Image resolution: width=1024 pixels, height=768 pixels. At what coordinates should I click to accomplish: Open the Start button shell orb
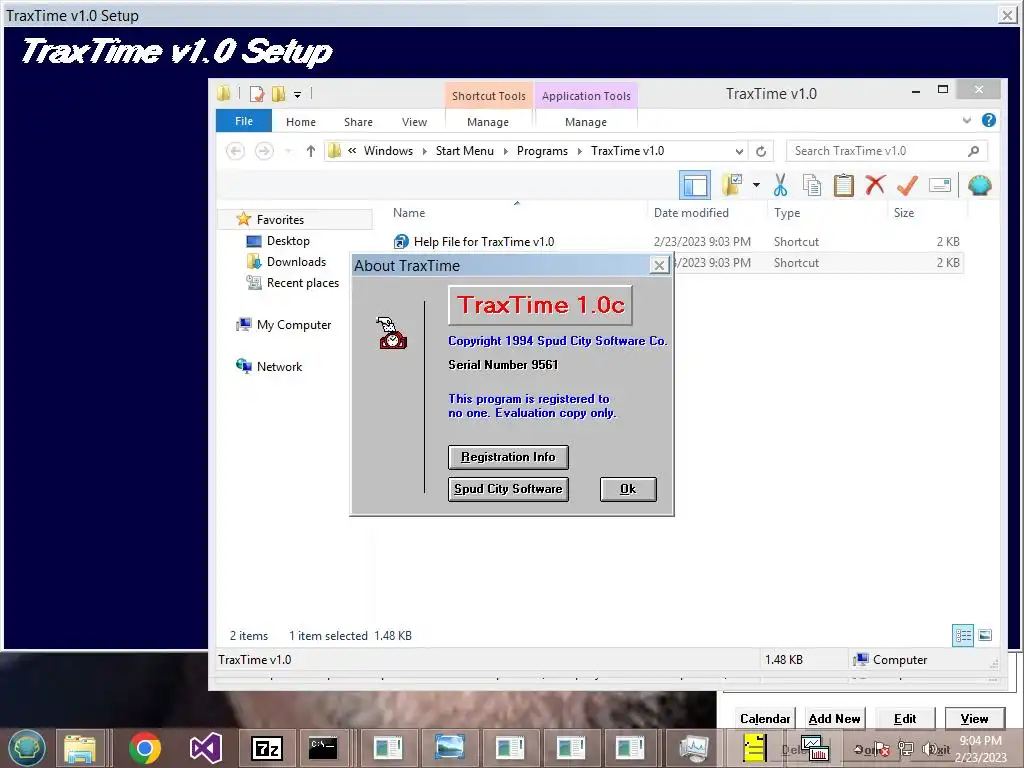(27, 747)
